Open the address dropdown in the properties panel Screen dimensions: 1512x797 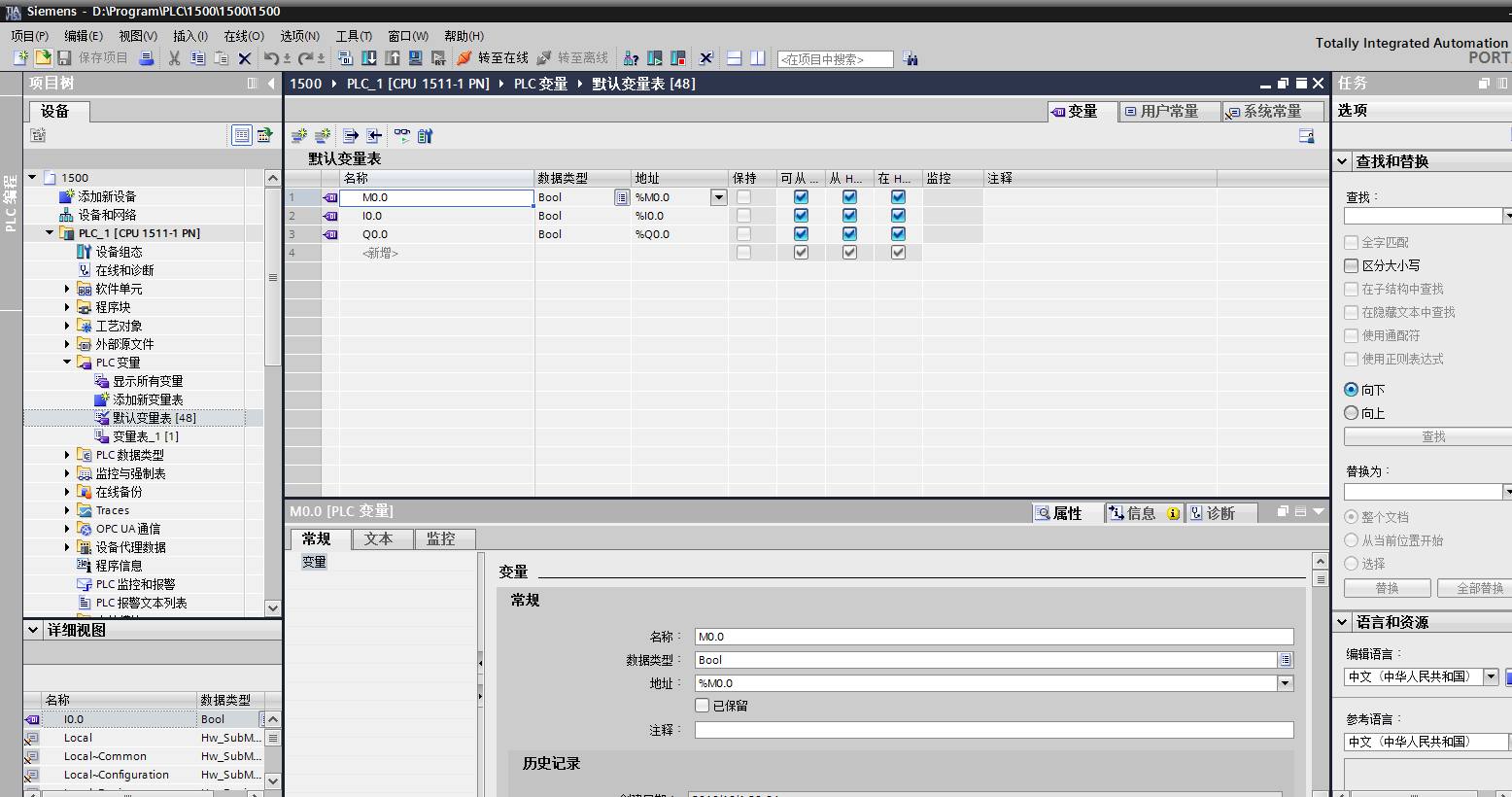tap(1285, 683)
